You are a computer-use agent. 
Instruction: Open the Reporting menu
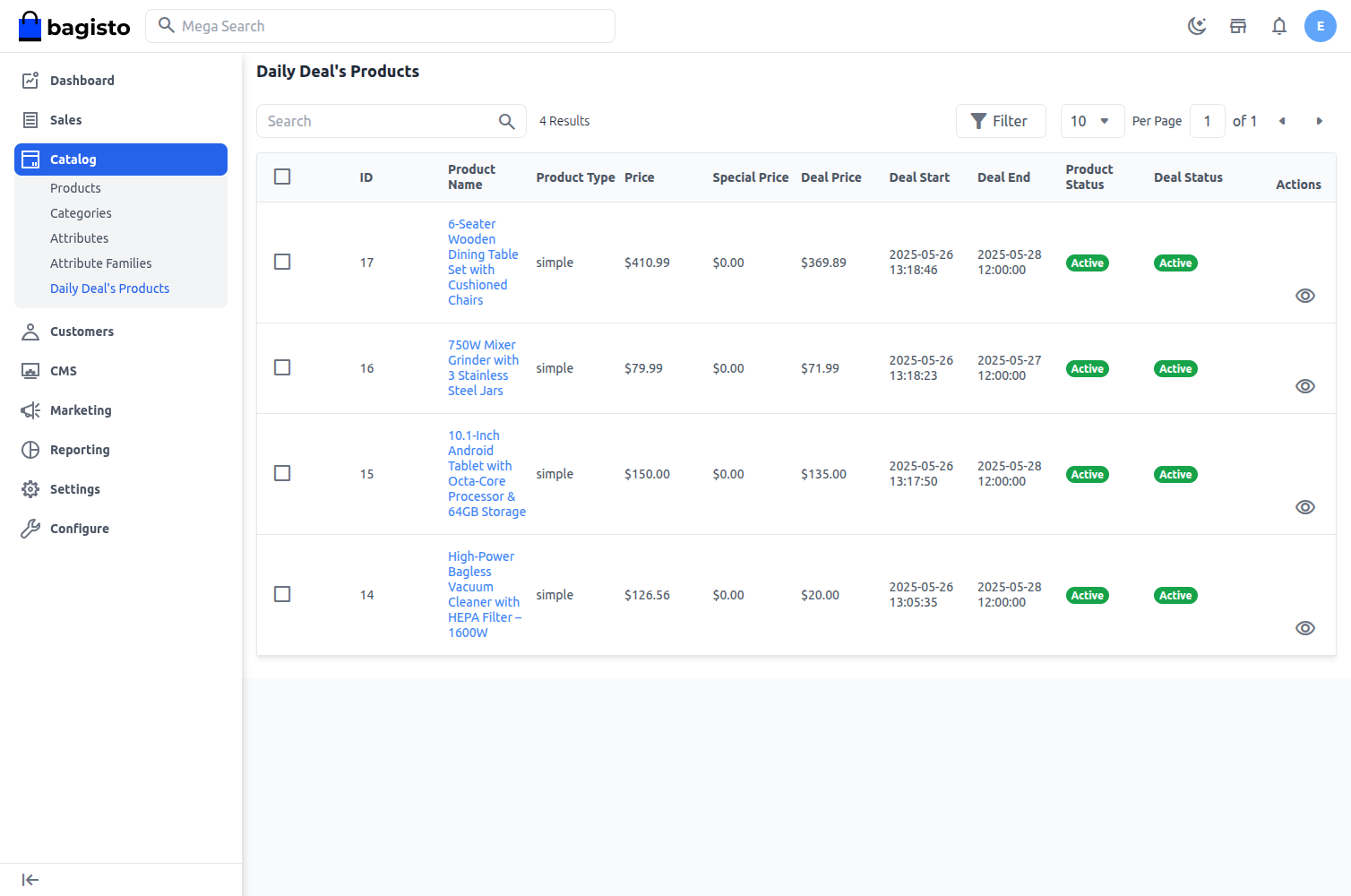point(121,450)
